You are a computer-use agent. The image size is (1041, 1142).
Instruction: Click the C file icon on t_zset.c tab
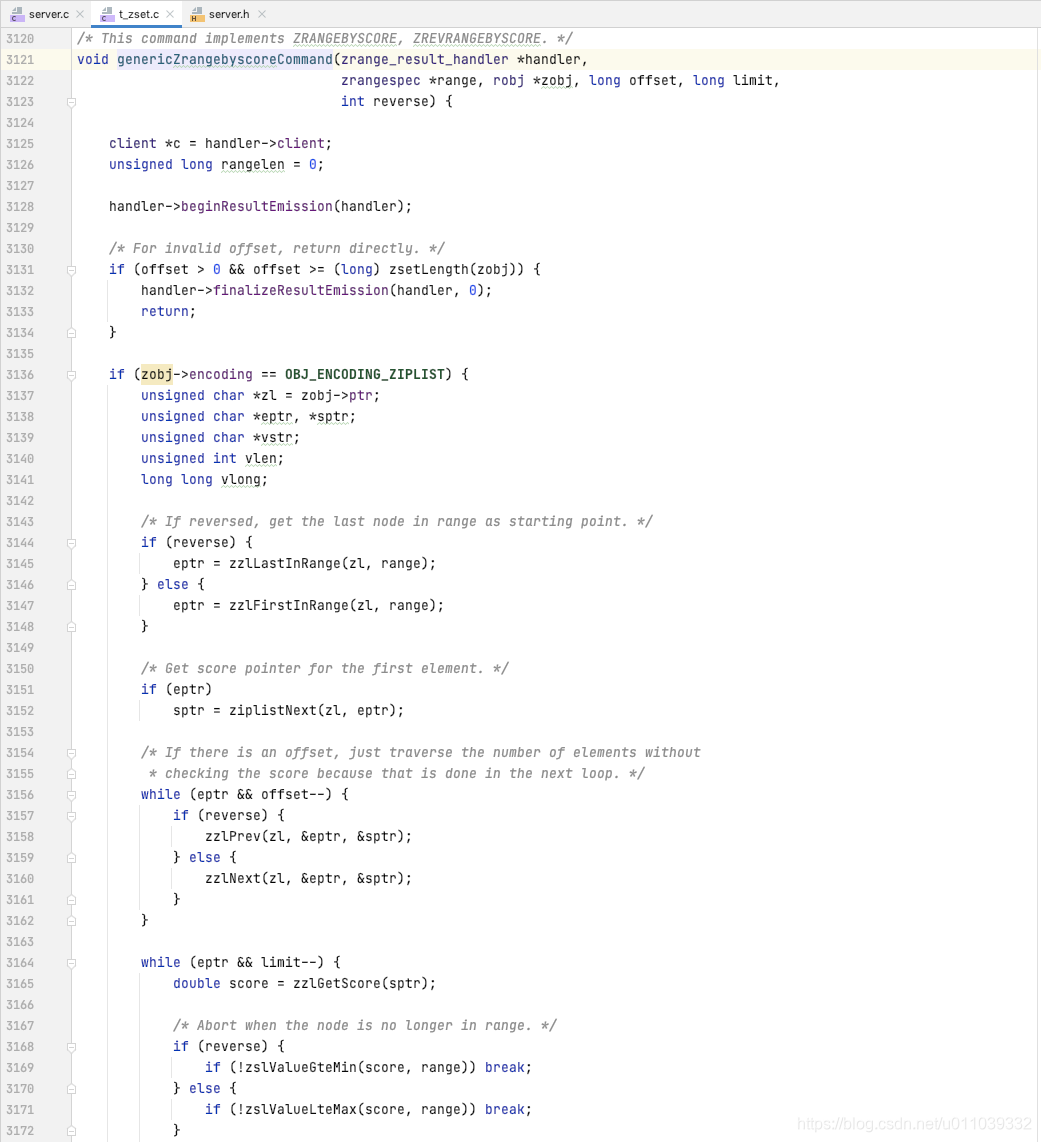coord(107,14)
